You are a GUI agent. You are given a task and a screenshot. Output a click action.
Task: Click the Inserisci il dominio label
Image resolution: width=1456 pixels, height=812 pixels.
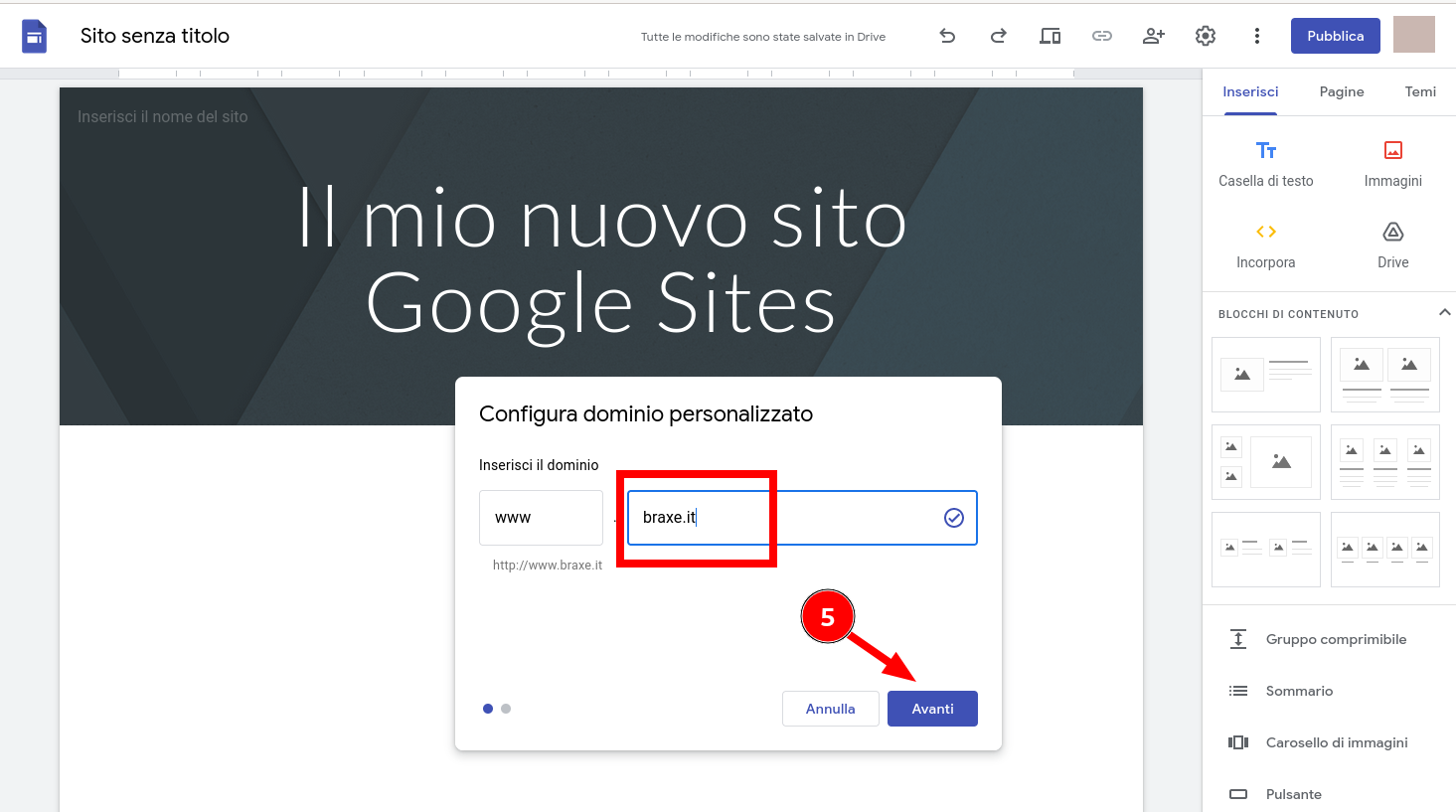pos(539,465)
